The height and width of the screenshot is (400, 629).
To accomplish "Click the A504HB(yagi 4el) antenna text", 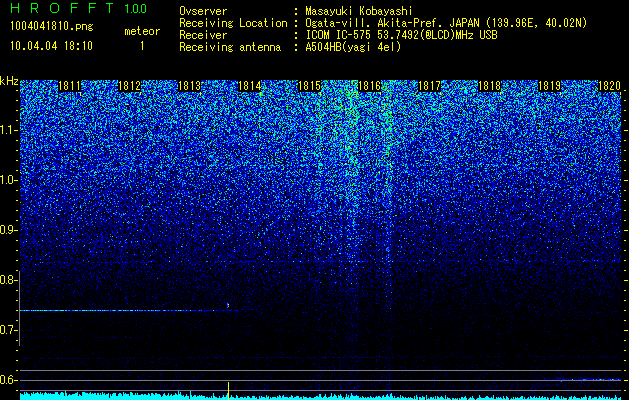I will coord(353,47).
